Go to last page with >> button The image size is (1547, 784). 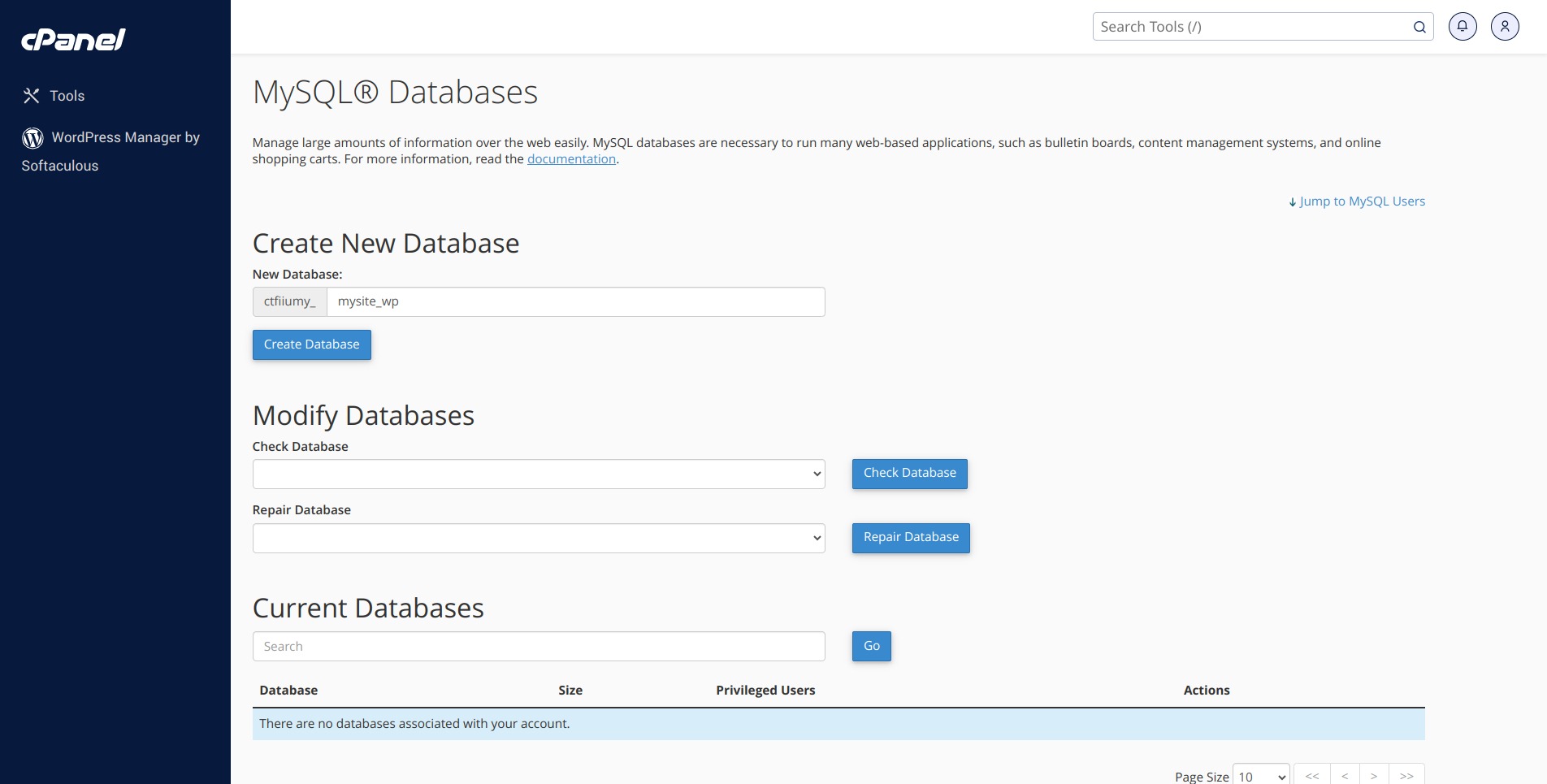(1407, 776)
